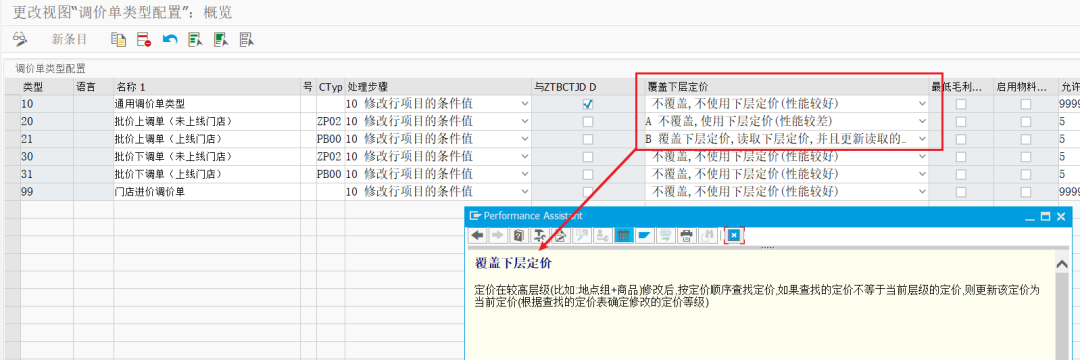Click the highlighted calendar-grid icon in Performance Assistant
The image size is (1080, 360).
(623, 235)
